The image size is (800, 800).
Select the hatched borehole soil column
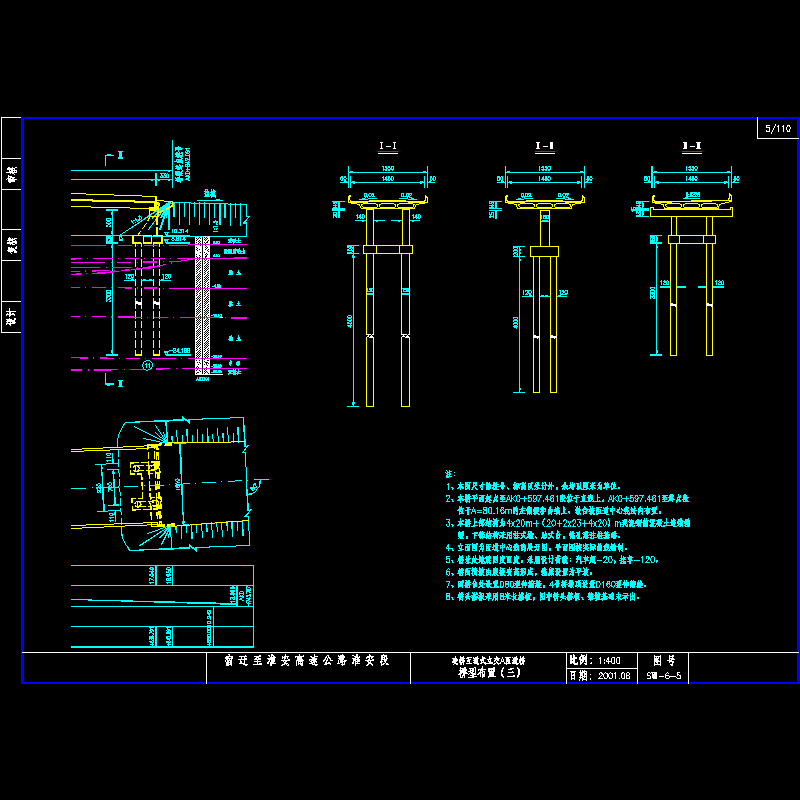click(x=200, y=297)
